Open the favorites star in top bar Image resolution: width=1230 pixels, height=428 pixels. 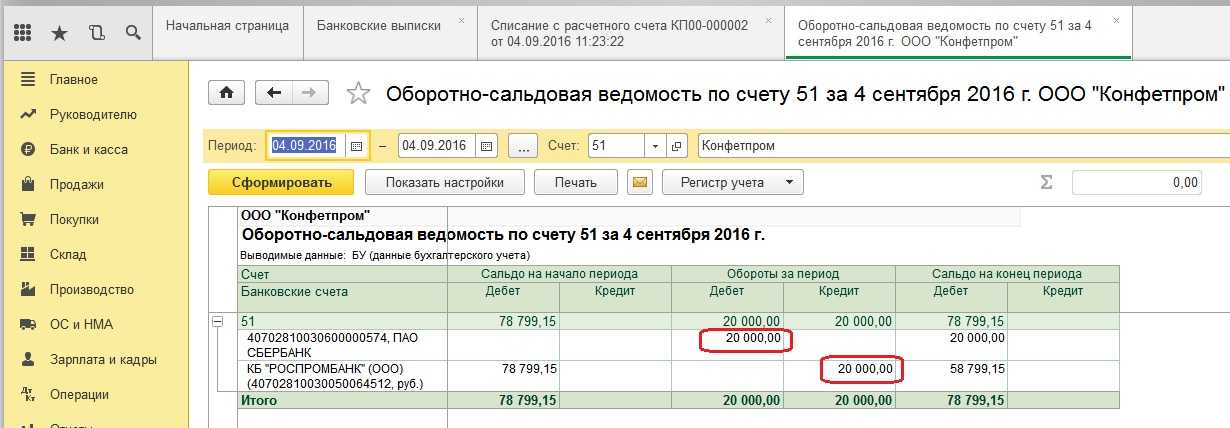click(x=59, y=33)
